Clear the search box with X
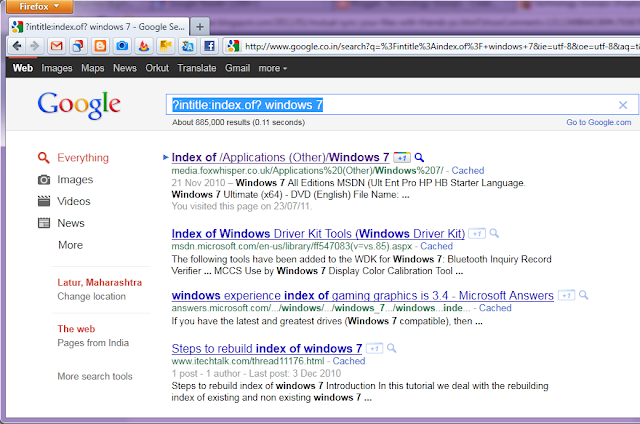Image resolution: width=640 pixels, height=424 pixels. [623, 105]
